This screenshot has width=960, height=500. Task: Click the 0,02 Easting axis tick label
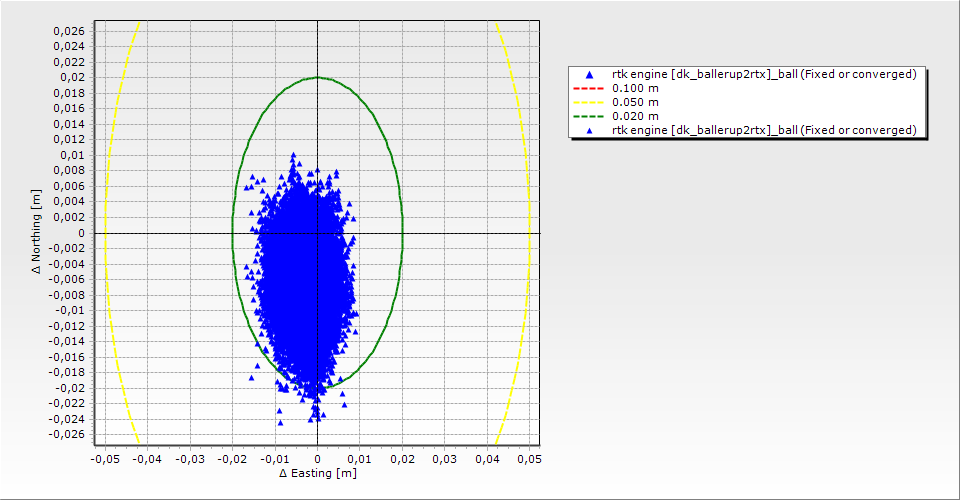(x=402, y=459)
